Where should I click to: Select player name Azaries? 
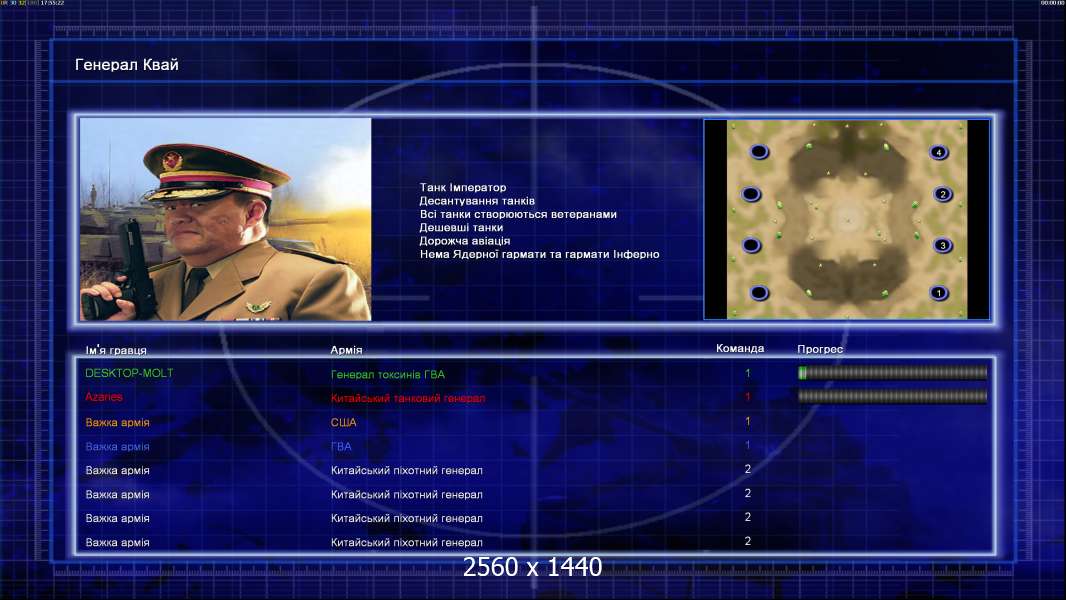click(x=104, y=397)
